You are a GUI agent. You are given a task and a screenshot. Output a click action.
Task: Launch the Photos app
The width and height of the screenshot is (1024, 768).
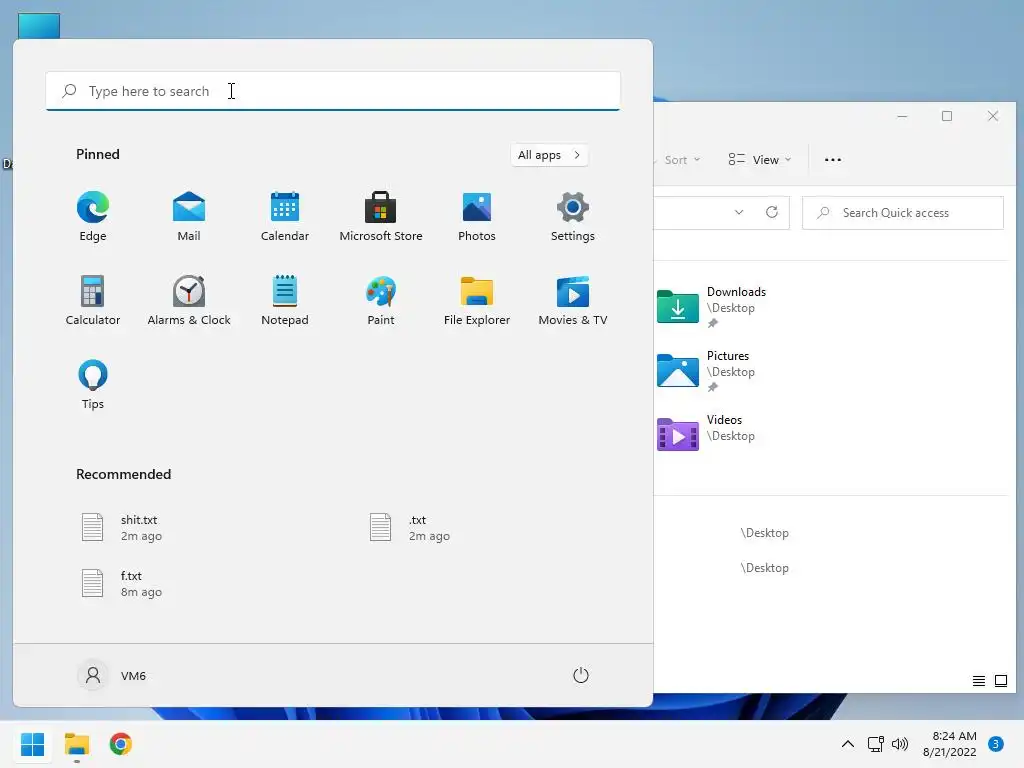(477, 217)
